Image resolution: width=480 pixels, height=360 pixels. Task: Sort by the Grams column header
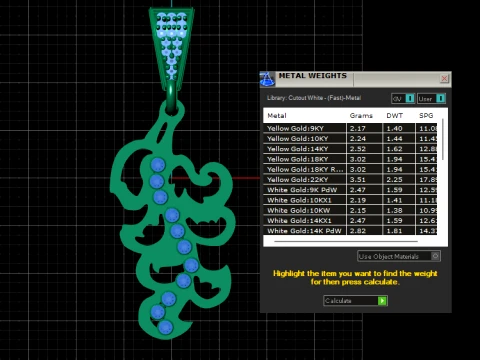(x=361, y=116)
